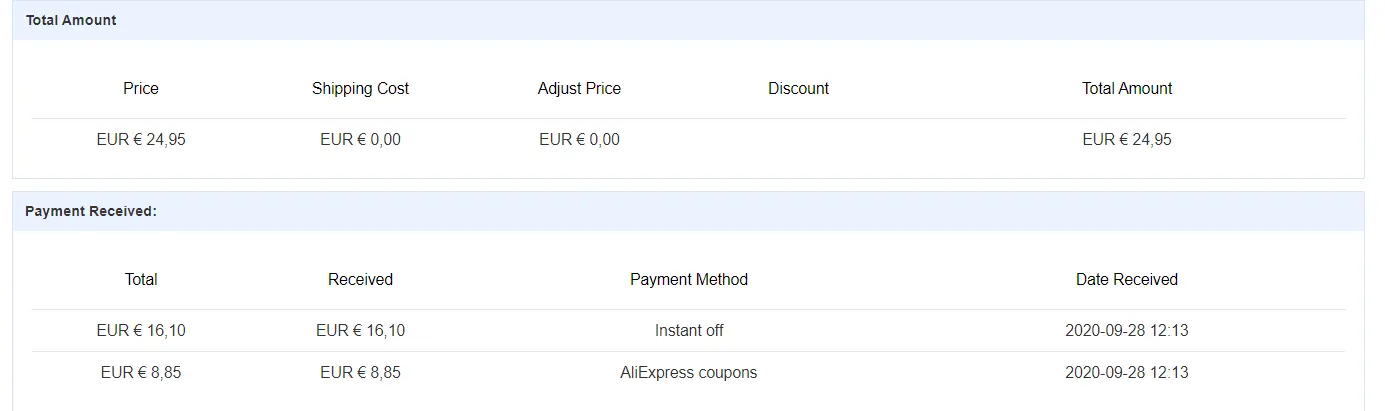Click the Total Amount column header
The height and width of the screenshot is (411, 1385).
pos(1127,88)
